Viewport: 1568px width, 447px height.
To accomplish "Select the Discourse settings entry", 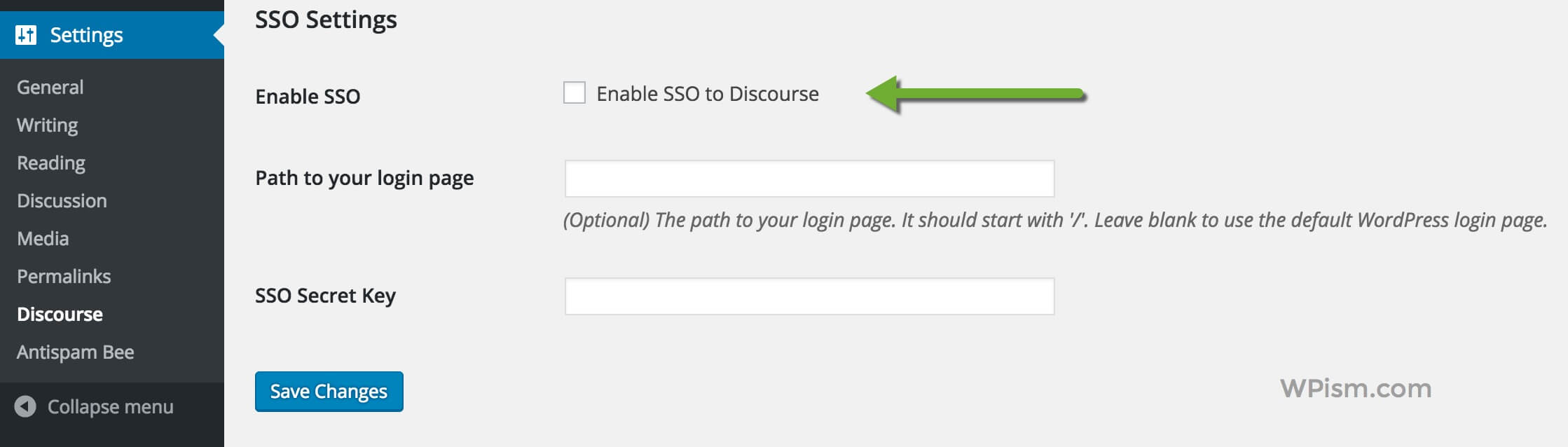I will coord(59,314).
